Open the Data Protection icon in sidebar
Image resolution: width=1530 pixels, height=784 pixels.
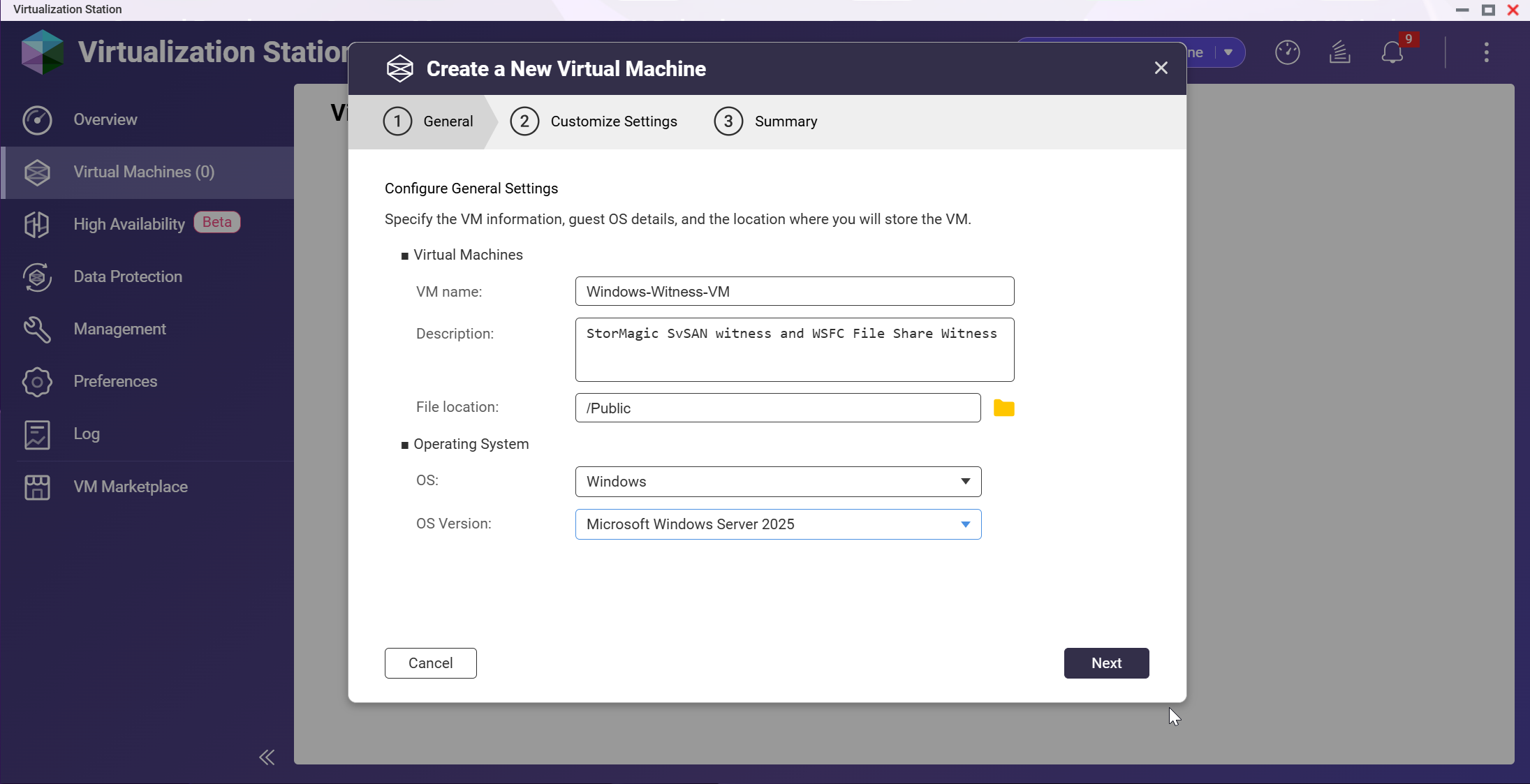click(37, 277)
